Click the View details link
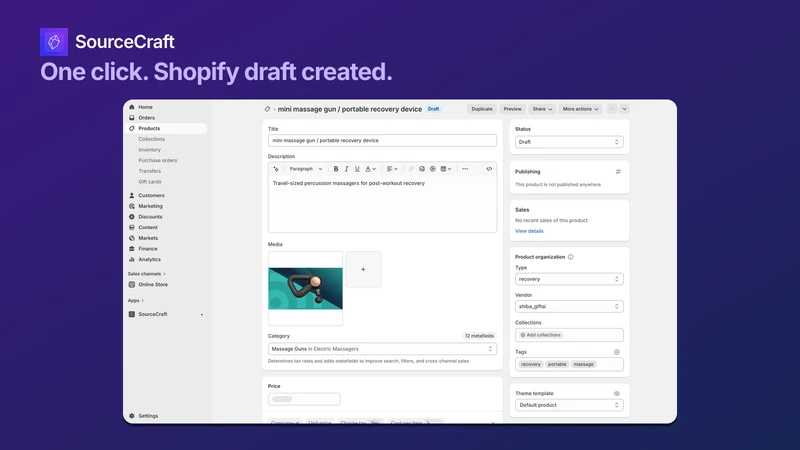Screen dimensions: 800x450 tap(529, 231)
